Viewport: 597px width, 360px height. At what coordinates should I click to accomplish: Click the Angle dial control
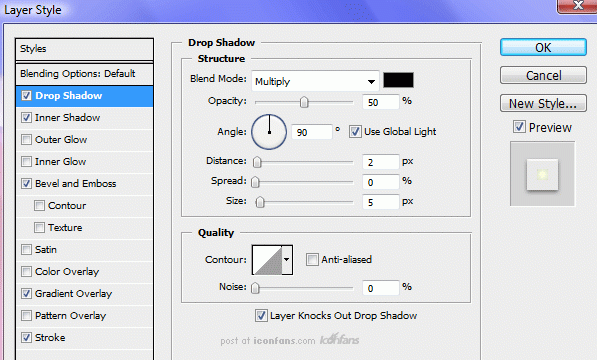click(269, 132)
